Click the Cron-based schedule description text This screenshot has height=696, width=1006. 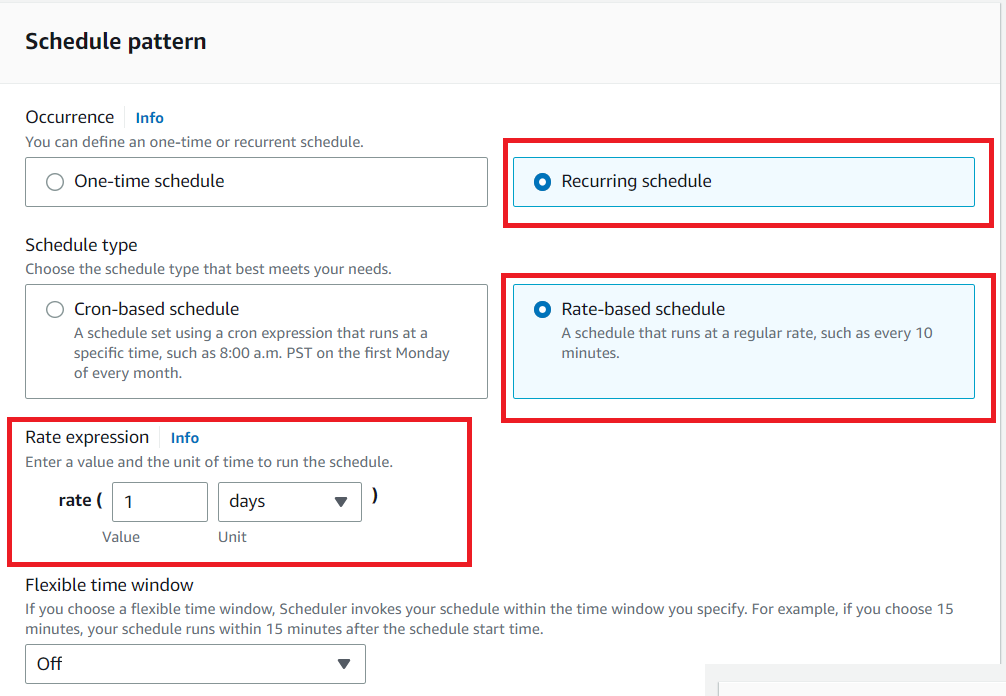click(x=262, y=353)
